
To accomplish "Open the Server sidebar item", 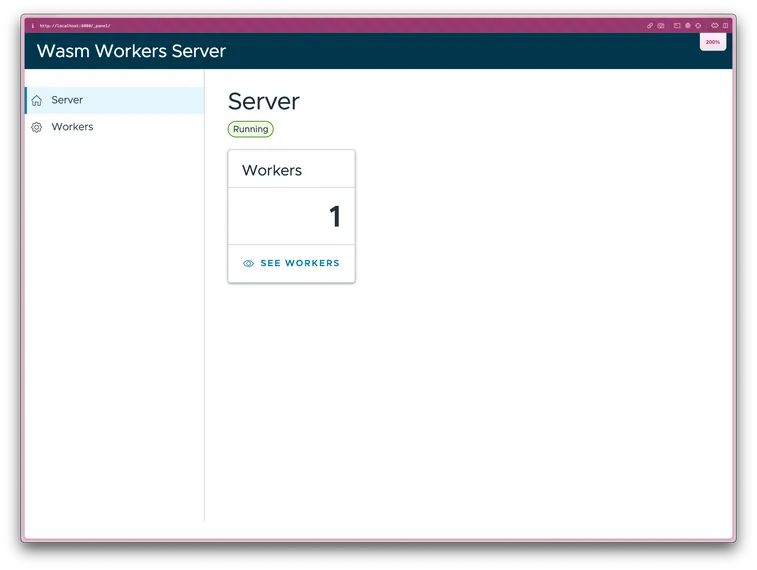I will [x=67, y=100].
